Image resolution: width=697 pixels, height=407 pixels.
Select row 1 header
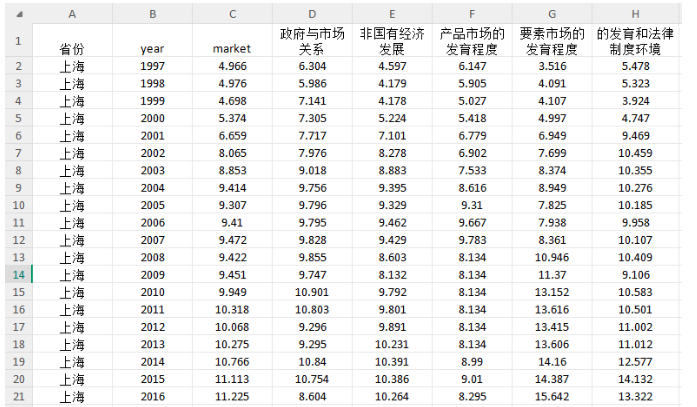point(18,41)
